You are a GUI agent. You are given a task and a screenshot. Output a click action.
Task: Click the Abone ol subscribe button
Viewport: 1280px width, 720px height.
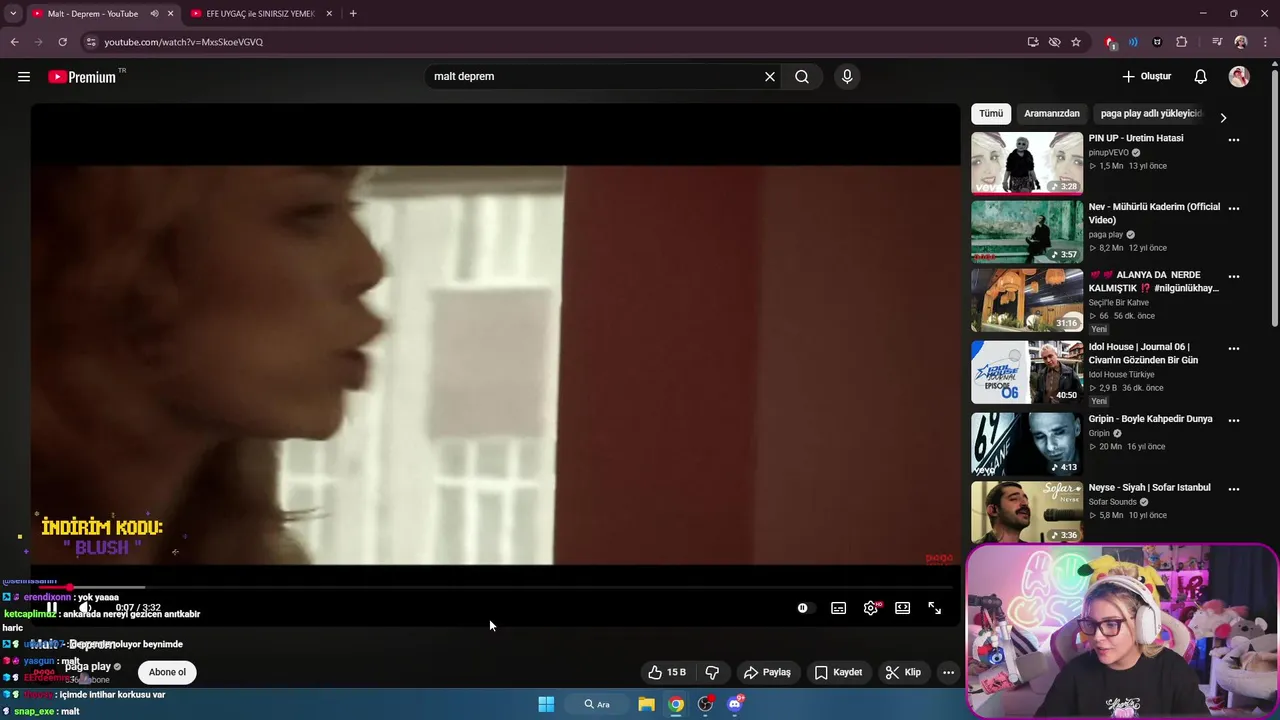click(167, 672)
